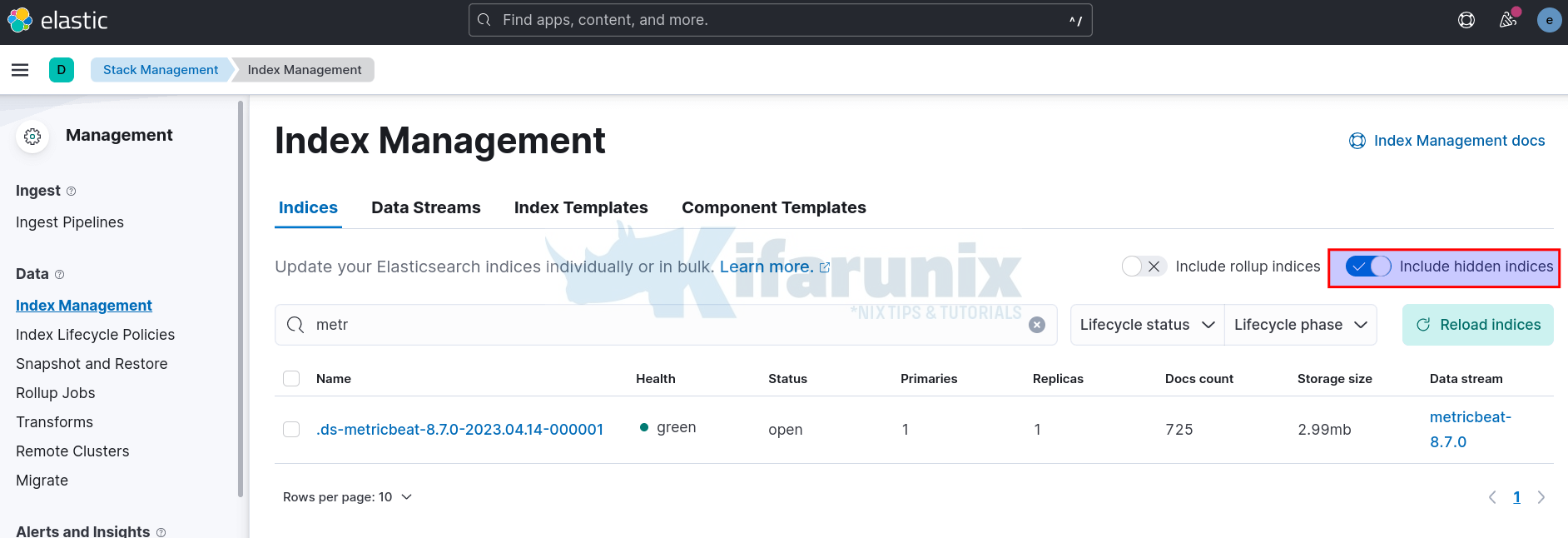Click the sidebar vertical scrollbar

coord(241,300)
